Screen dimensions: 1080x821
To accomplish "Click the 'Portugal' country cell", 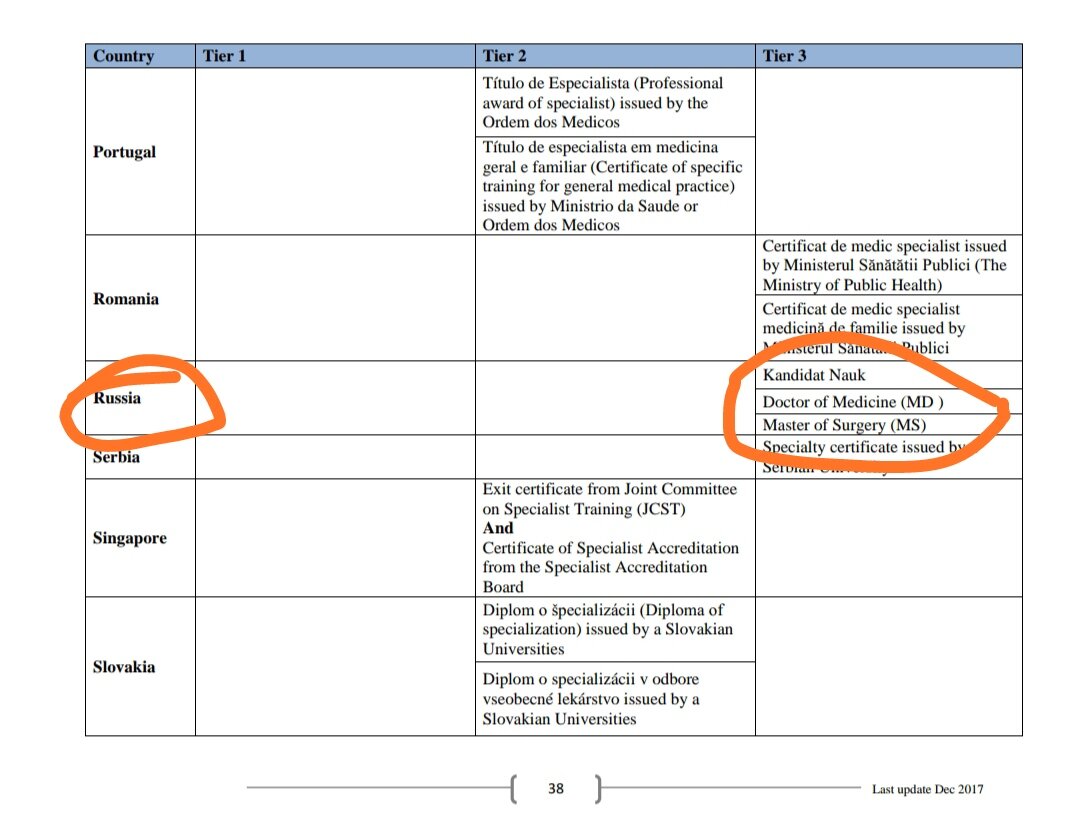I will click(x=141, y=152).
